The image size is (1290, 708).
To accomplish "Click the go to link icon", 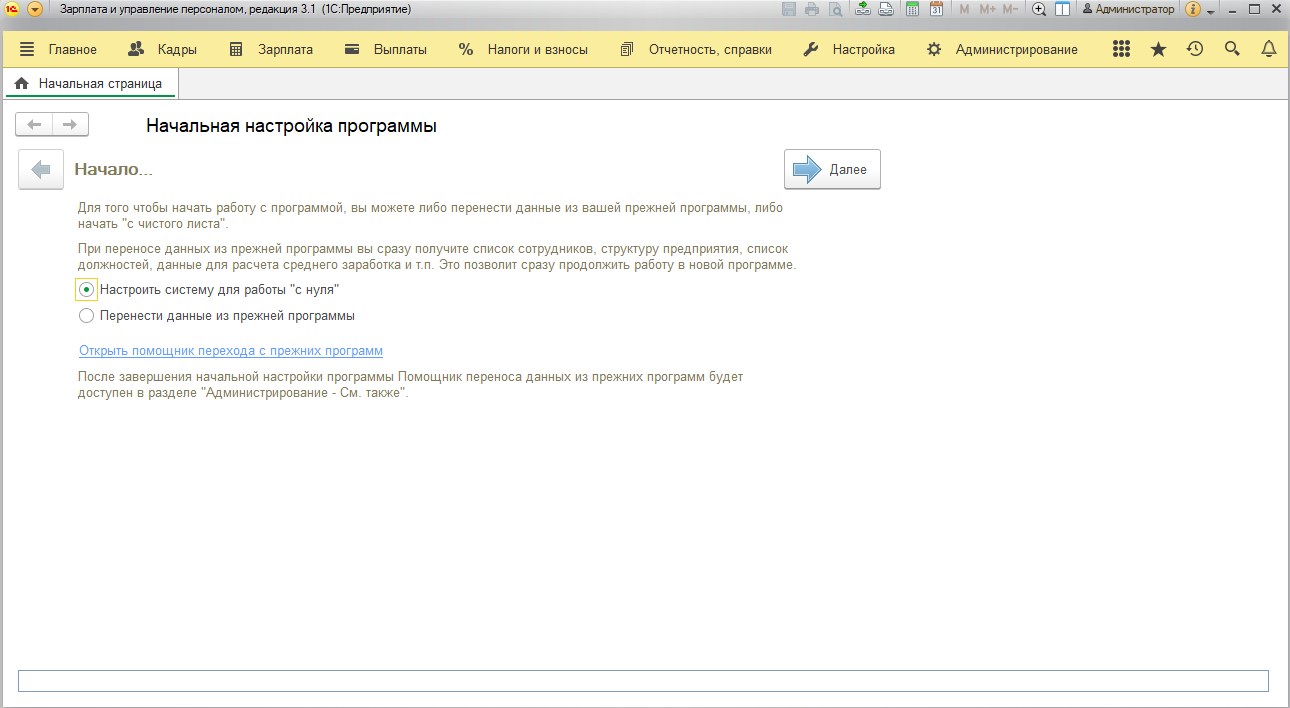I will pyautogui.click(x=885, y=9).
